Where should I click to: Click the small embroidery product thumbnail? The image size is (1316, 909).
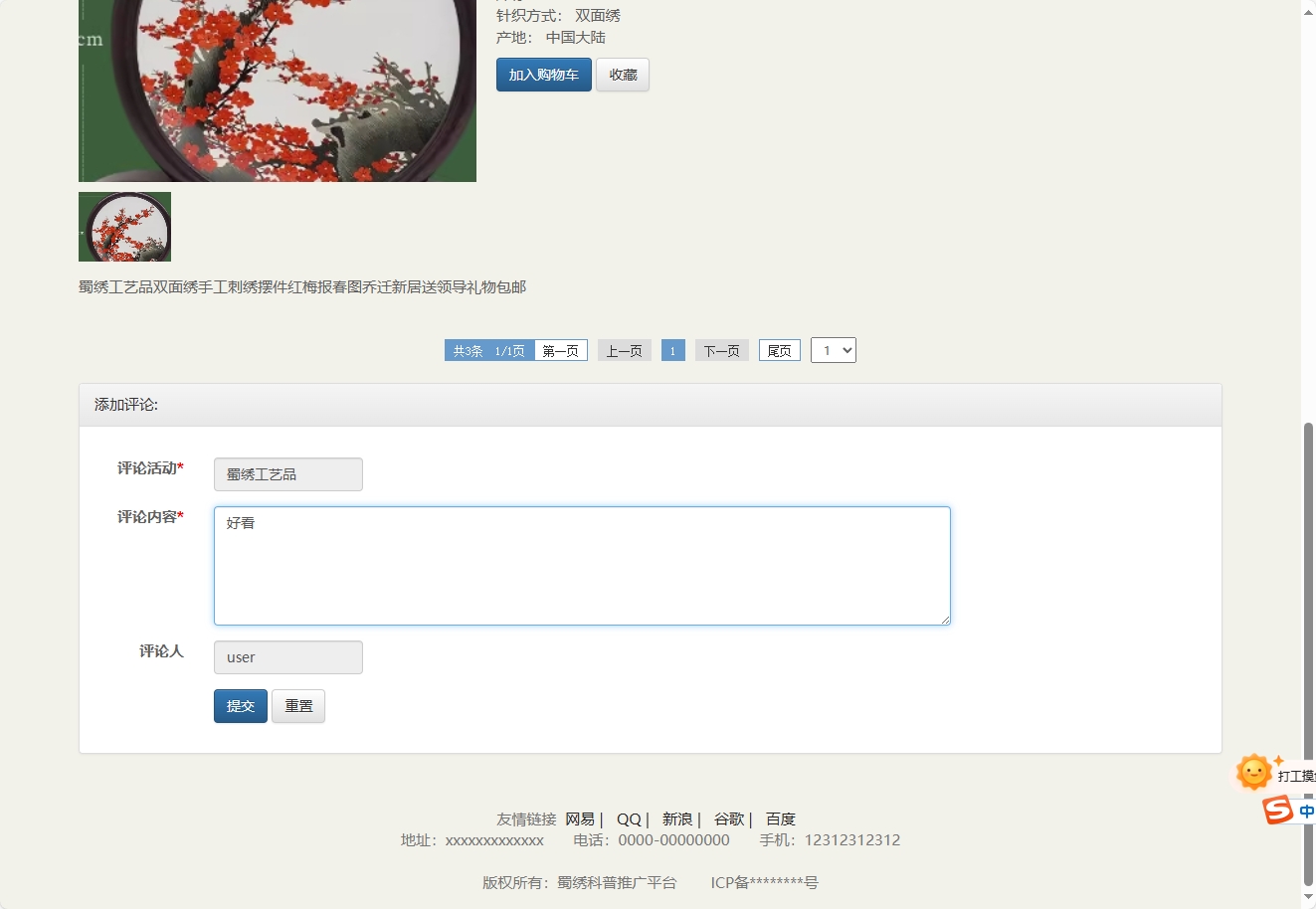pyautogui.click(x=124, y=226)
